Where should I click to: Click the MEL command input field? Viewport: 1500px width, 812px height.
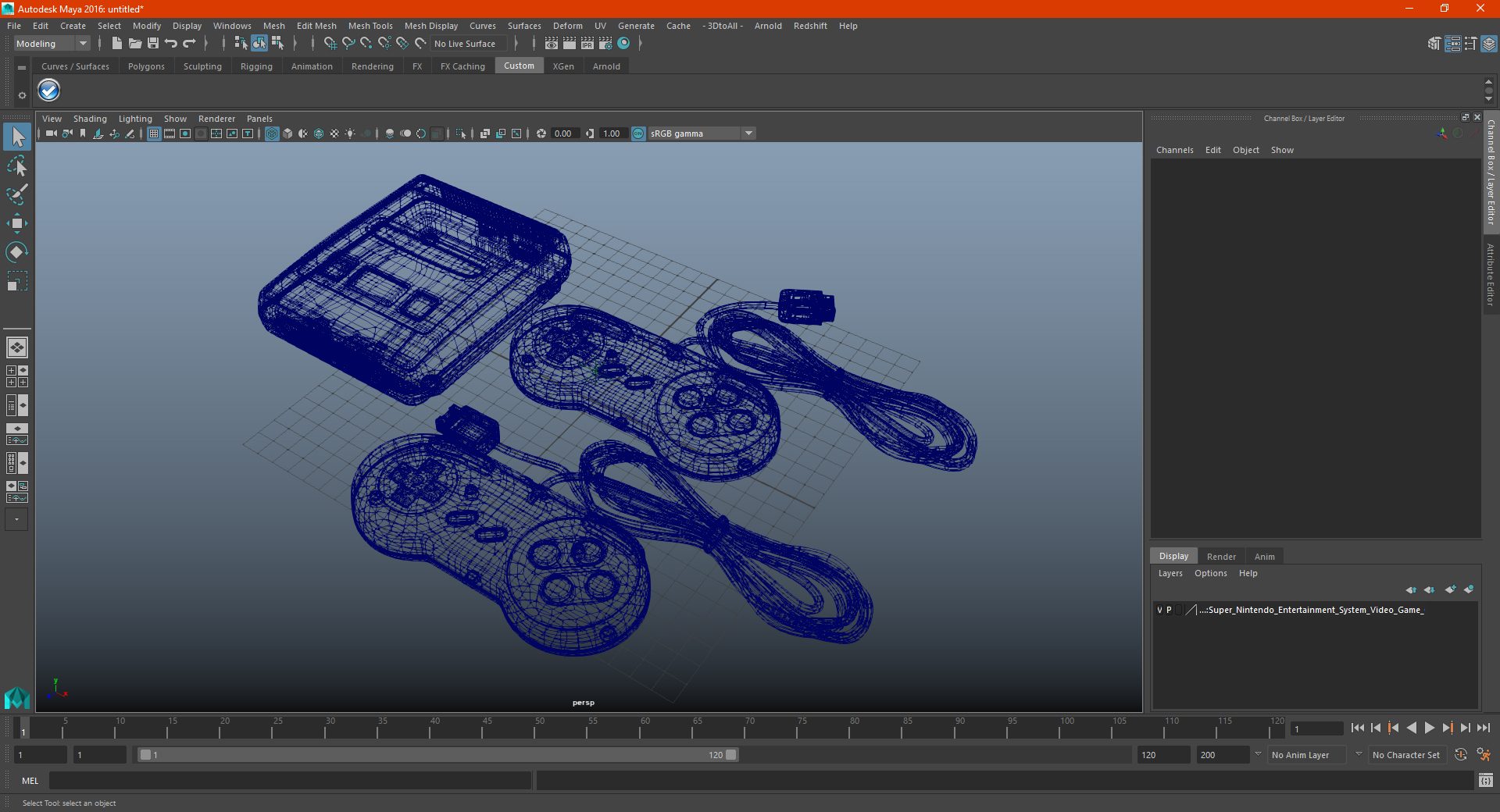[x=290, y=780]
